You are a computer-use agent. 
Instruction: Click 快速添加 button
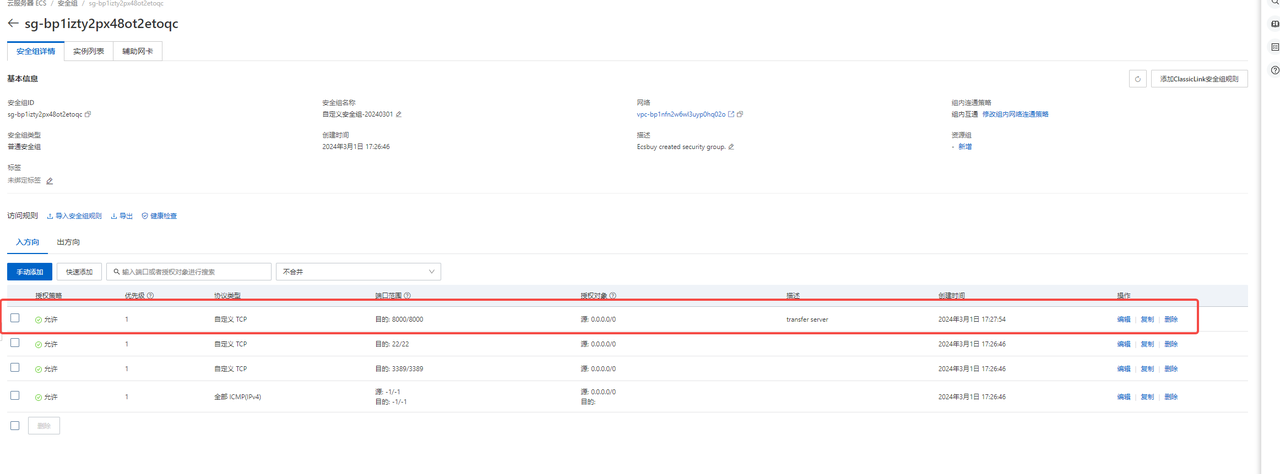click(x=79, y=271)
